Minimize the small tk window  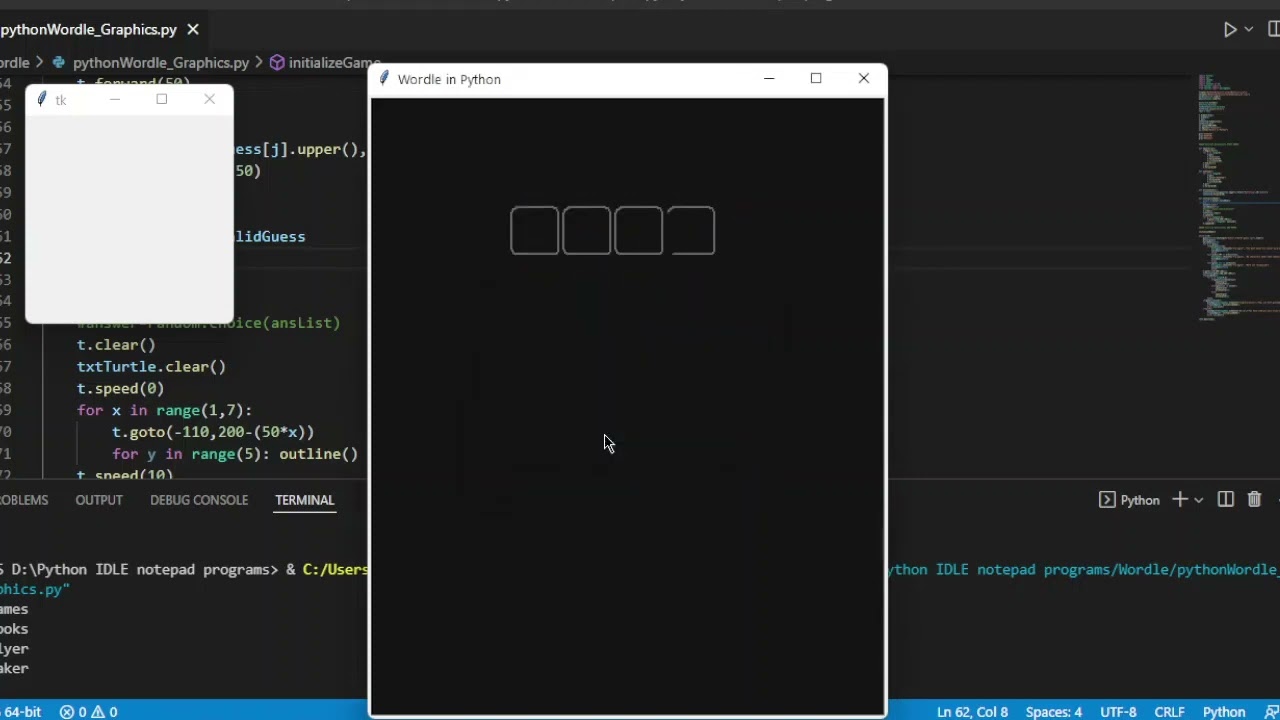click(114, 99)
